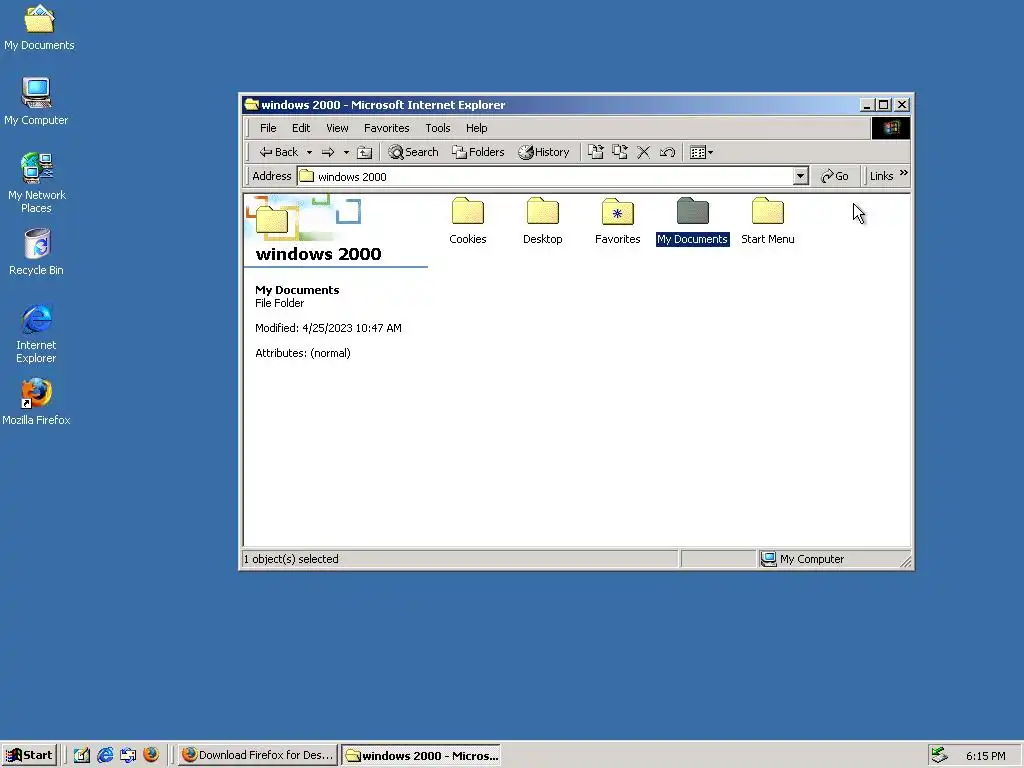Switch to Download Firefox taskbar button
The height and width of the screenshot is (768, 1024).
coord(258,755)
